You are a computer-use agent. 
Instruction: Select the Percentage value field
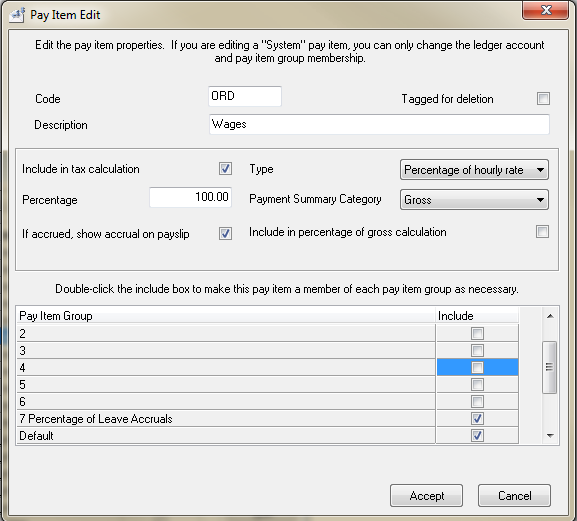pos(190,197)
